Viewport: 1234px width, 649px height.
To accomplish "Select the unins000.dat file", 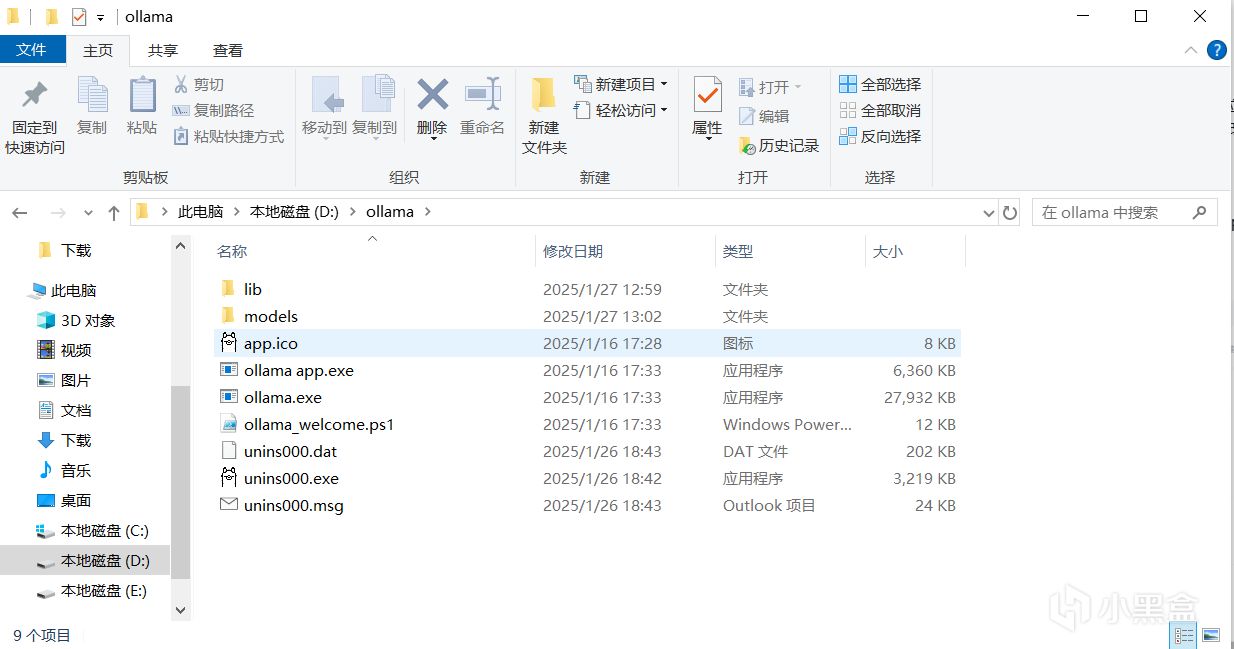I will (588, 451).
